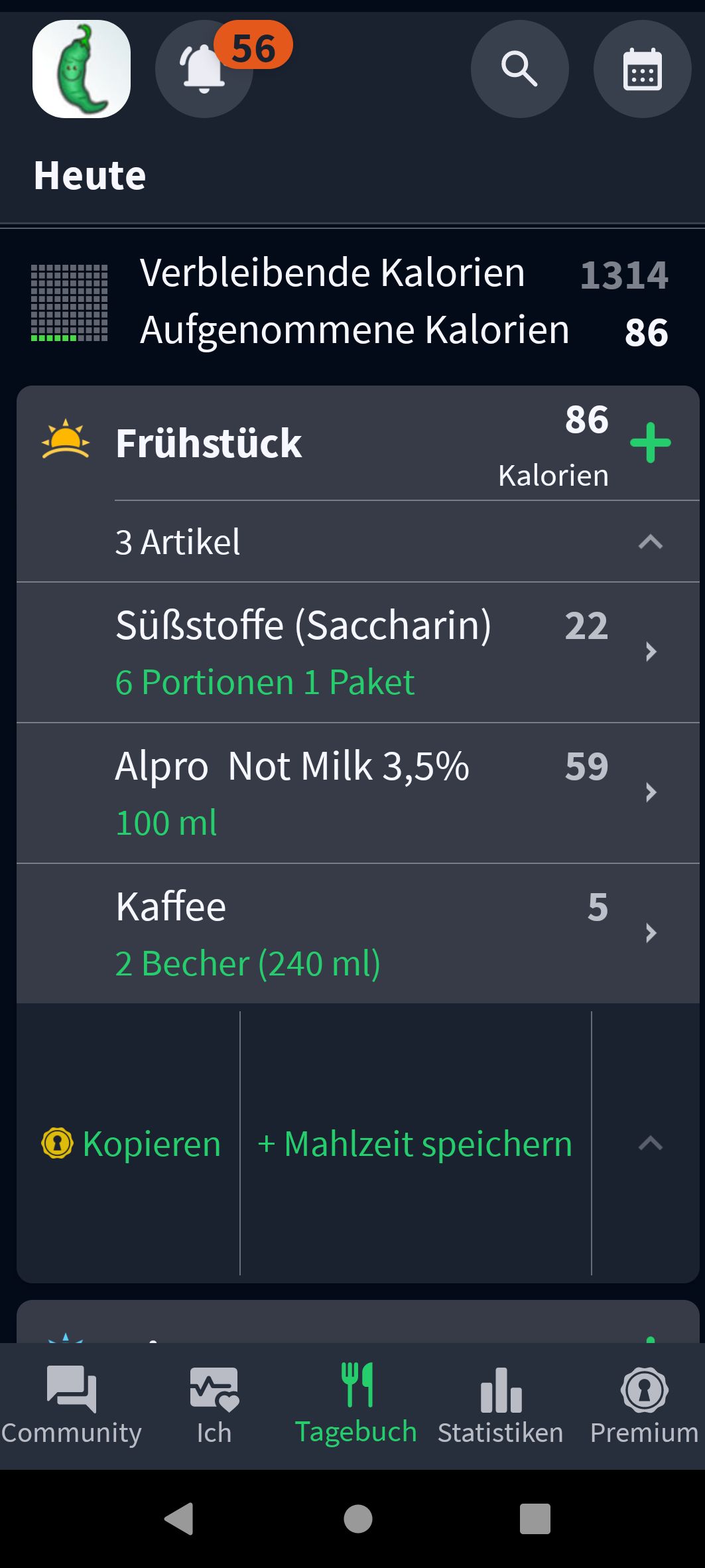Tap the calorie grid progress icon
The width and height of the screenshot is (705, 1568).
(x=69, y=303)
